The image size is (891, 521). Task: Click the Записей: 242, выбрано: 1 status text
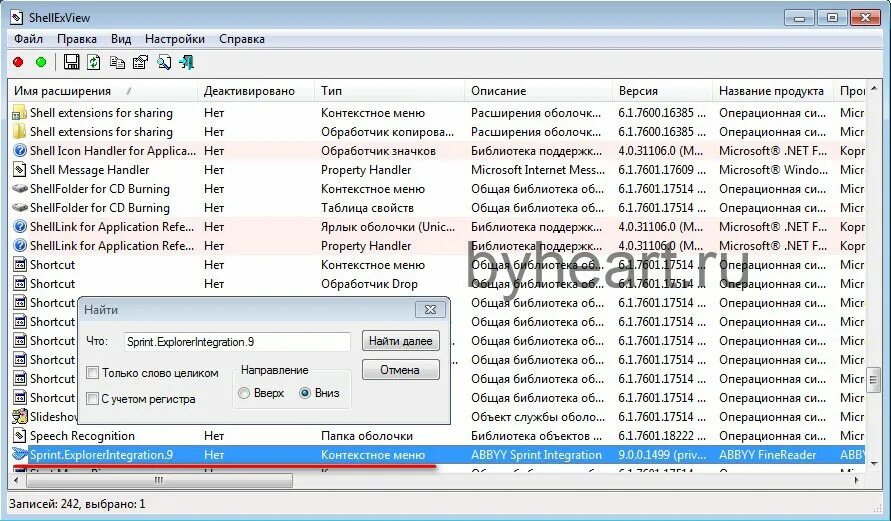pyautogui.click(x=77, y=503)
